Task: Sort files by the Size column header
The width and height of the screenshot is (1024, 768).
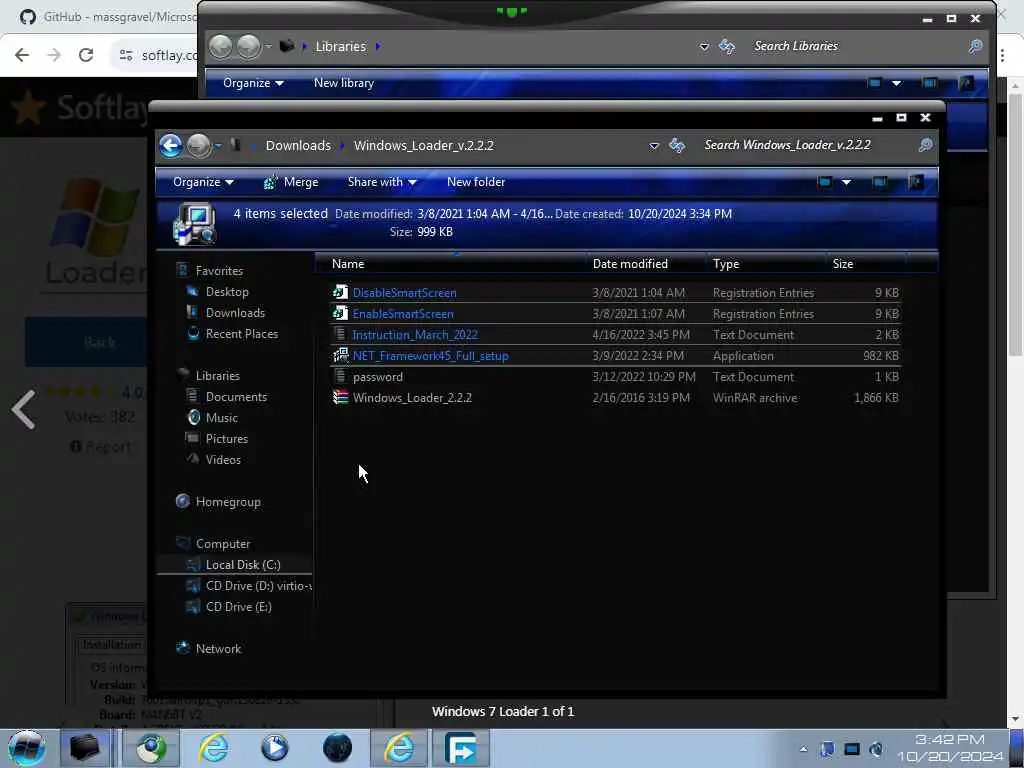Action: [x=865, y=264]
